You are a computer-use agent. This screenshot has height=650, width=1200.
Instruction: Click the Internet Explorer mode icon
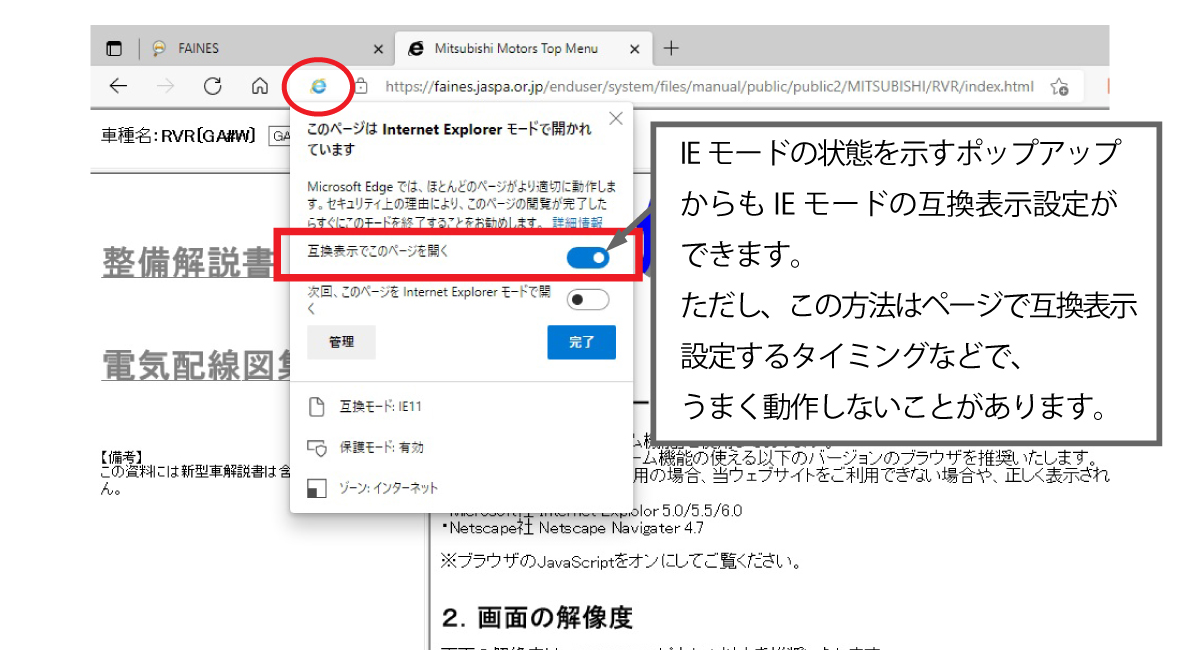point(318,86)
